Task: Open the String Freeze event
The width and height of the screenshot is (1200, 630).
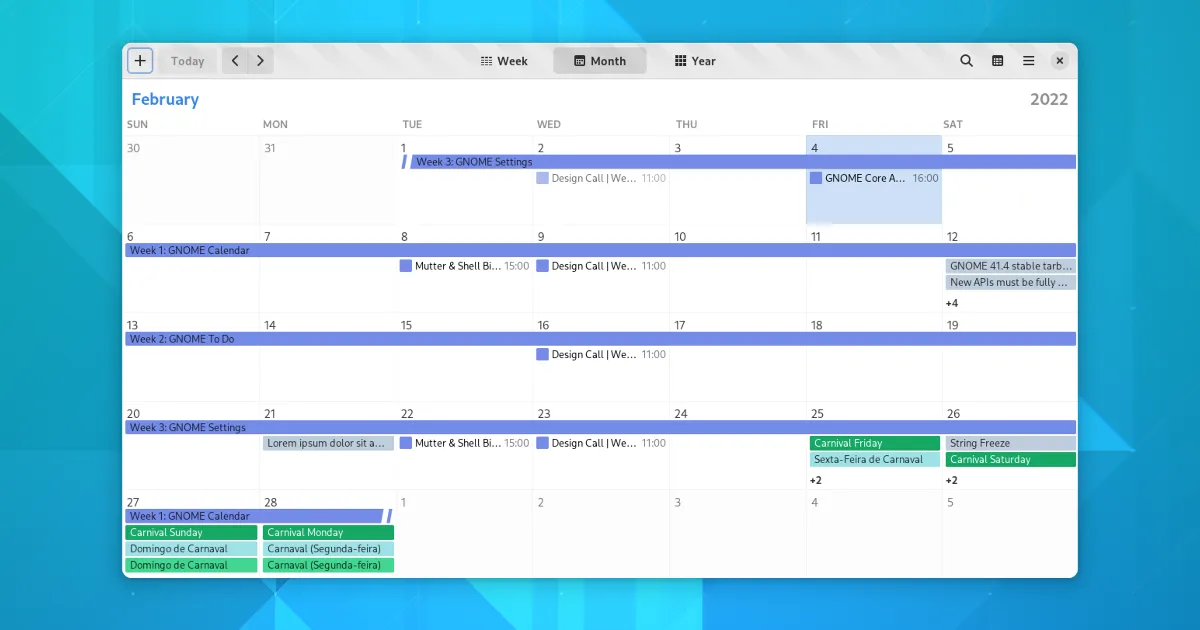Action: tap(1010, 443)
